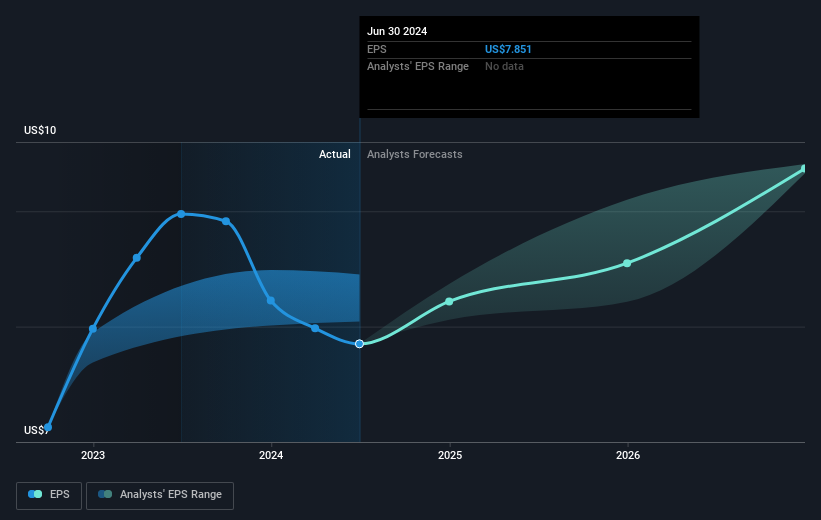Click the EPS point in early 2024 after January
This screenshot has width=821, height=520.
click(315, 328)
